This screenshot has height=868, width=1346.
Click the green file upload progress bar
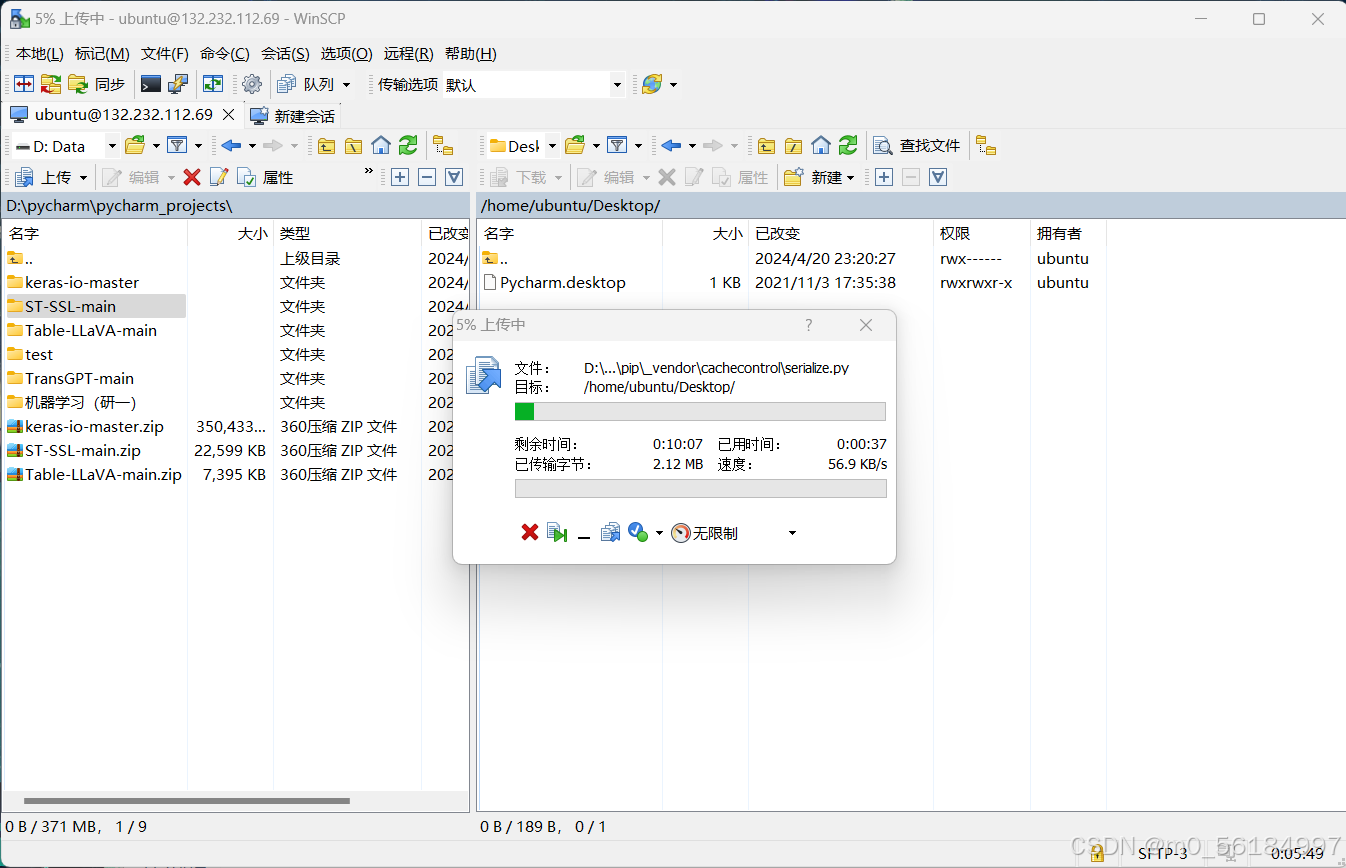coord(700,412)
